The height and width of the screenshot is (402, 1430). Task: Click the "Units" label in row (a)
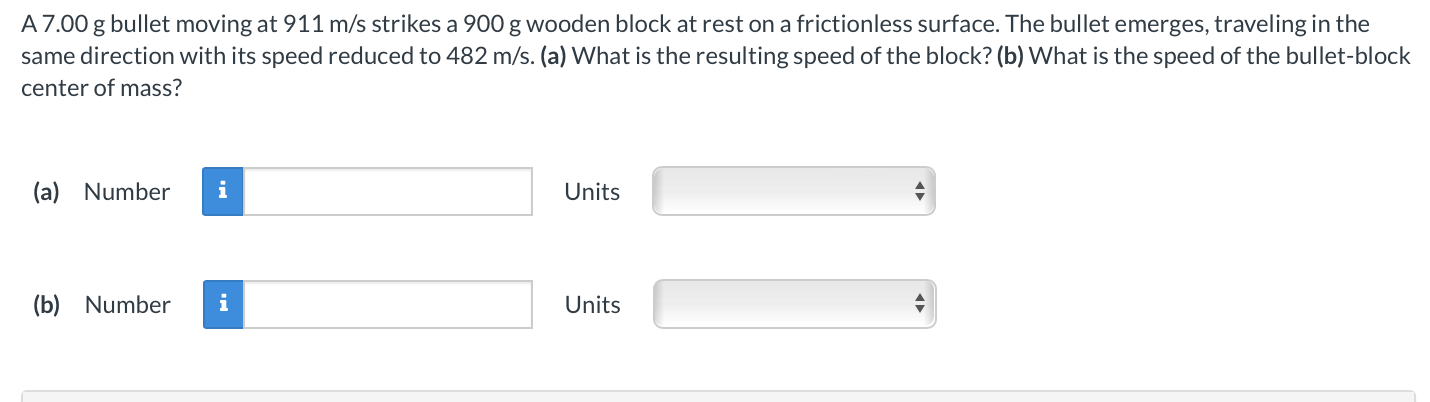592,192
